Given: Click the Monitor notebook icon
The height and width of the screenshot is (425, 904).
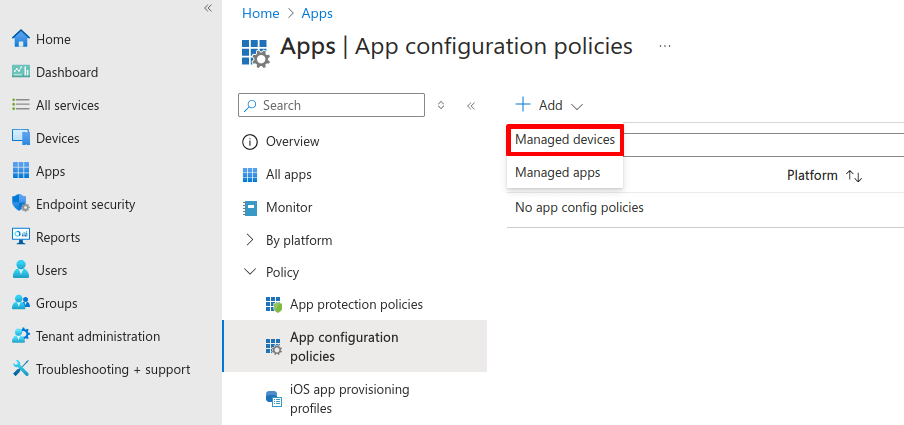Looking at the screenshot, I should click(250, 208).
